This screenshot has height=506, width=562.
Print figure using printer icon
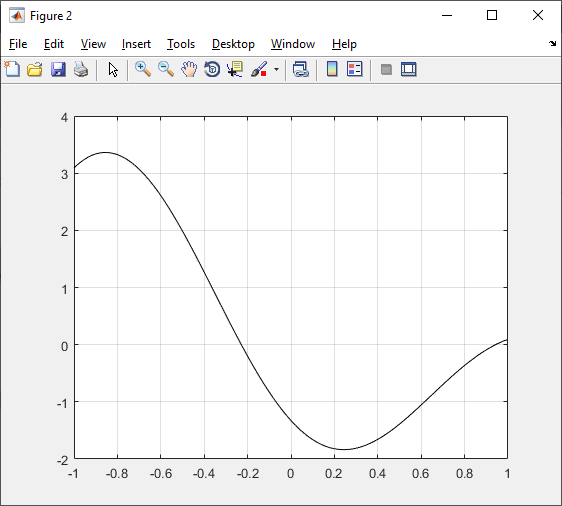[x=81, y=69]
